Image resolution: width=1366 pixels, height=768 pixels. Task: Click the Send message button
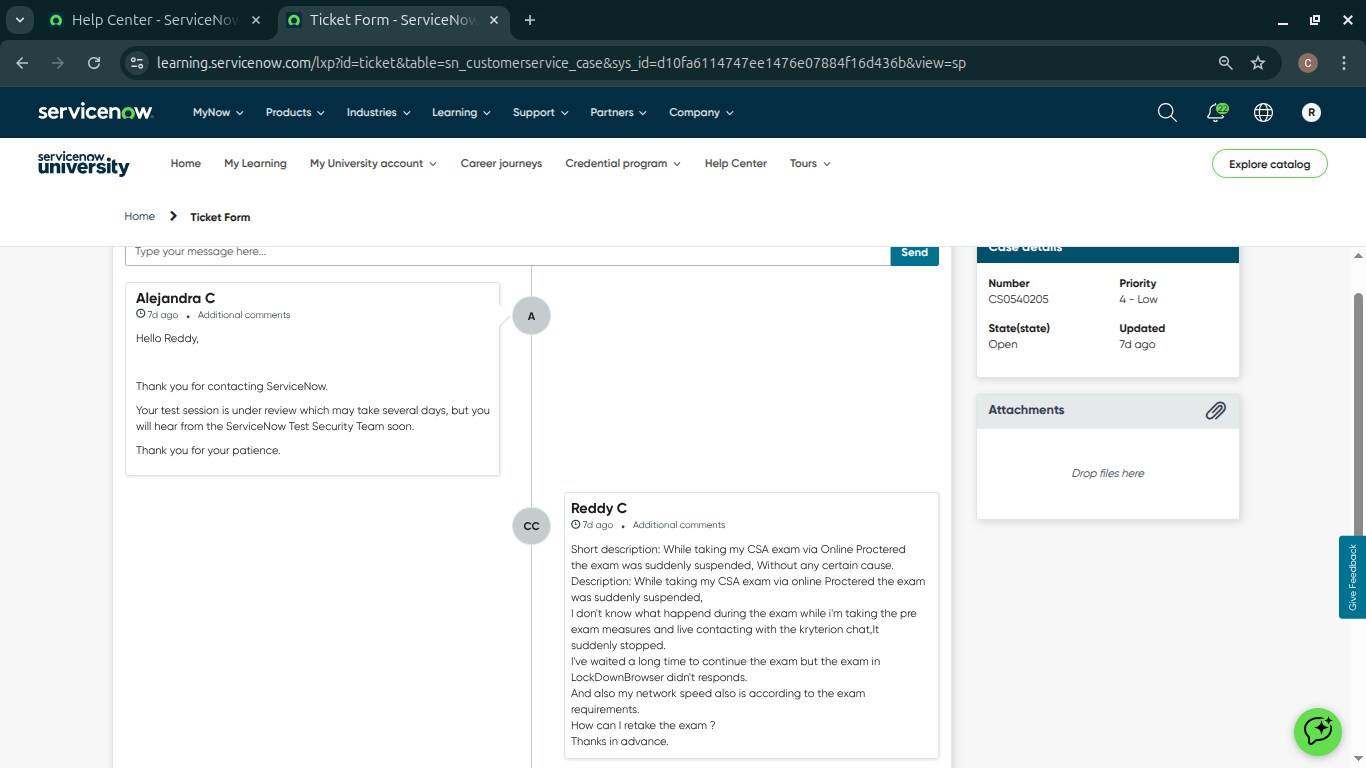[x=914, y=253]
